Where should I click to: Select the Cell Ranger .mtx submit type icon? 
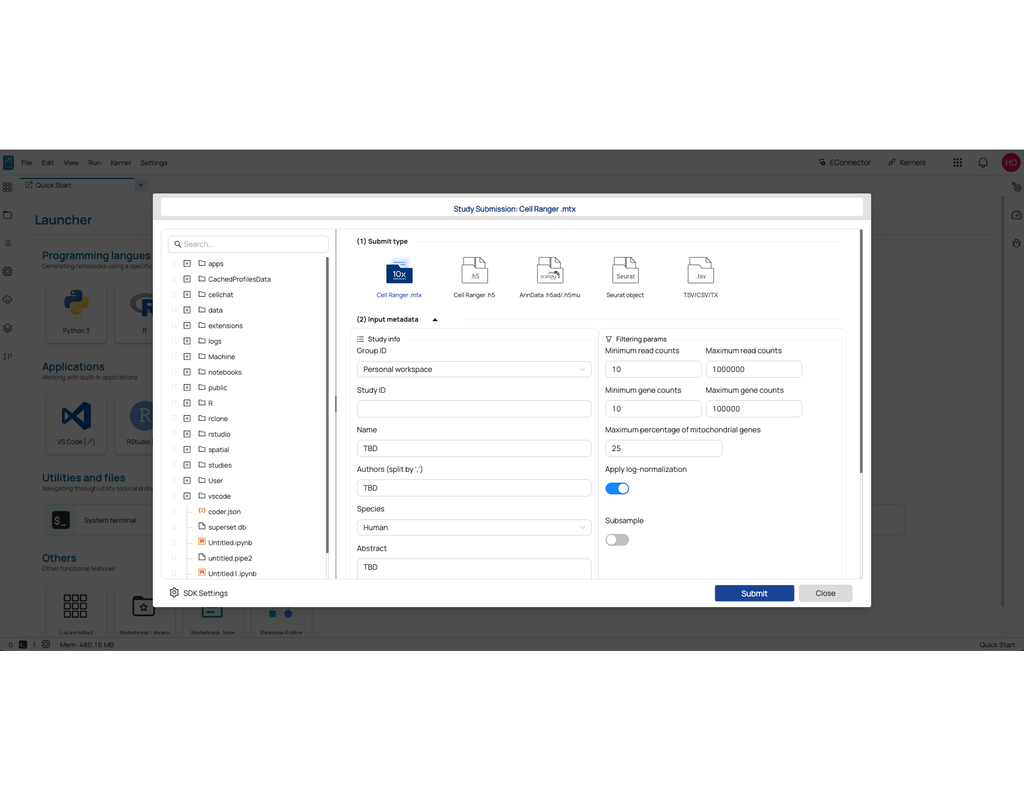coord(399,271)
